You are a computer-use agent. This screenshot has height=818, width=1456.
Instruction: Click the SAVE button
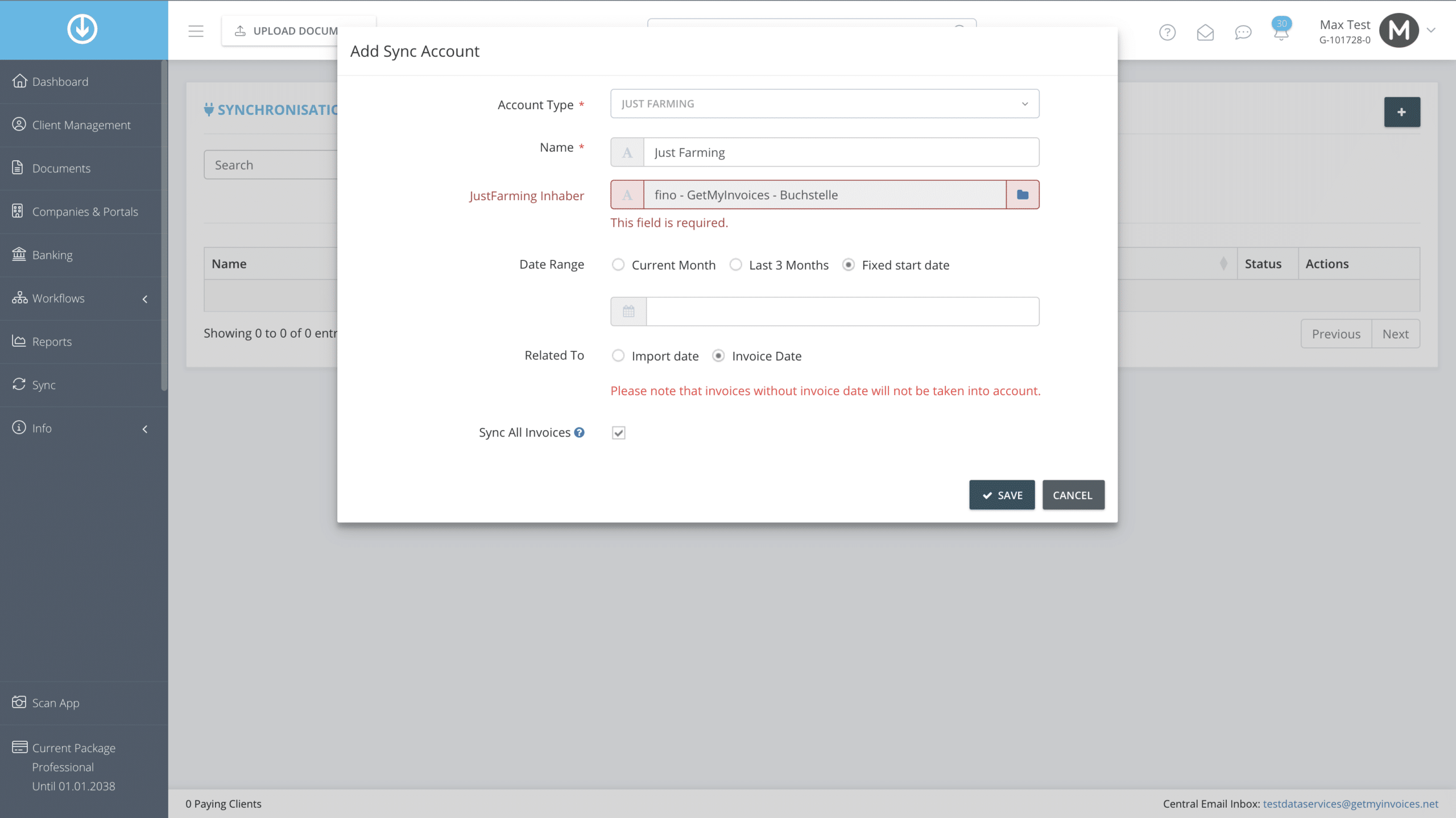[x=1002, y=495]
